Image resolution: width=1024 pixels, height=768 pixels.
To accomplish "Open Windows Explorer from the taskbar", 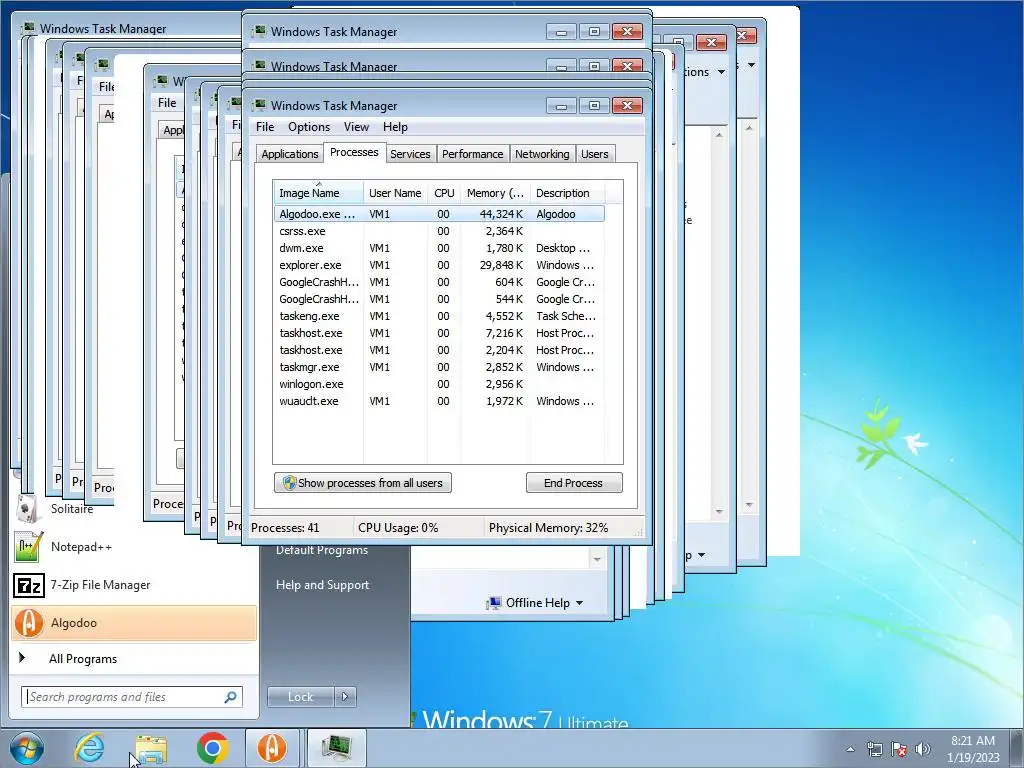I will click(151, 748).
